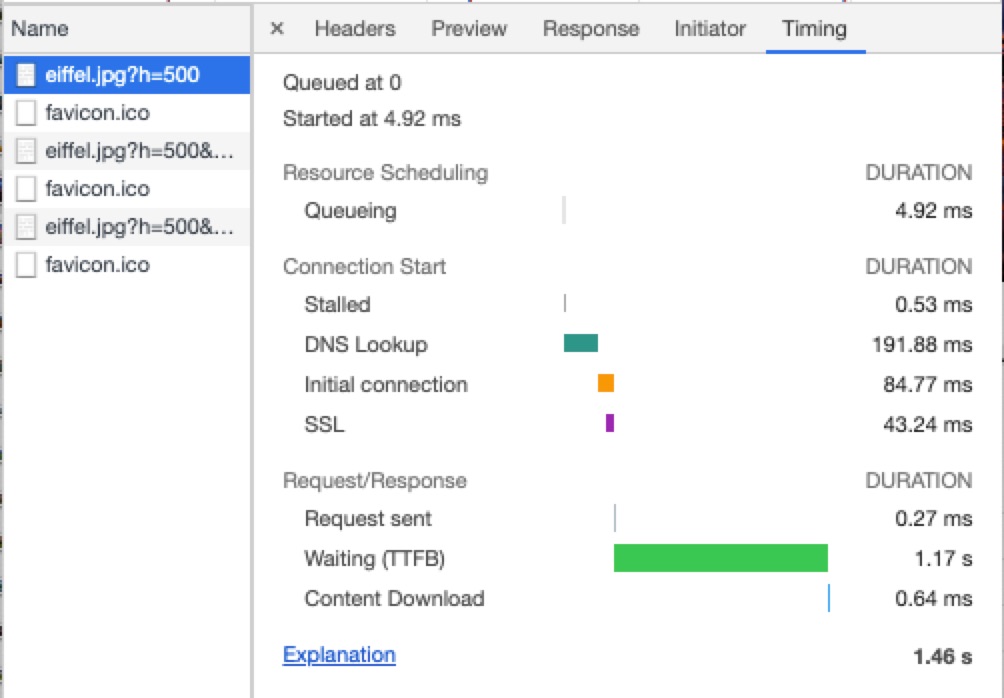Switch to the Preview tab

pyautogui.click(x=469, y=29)
